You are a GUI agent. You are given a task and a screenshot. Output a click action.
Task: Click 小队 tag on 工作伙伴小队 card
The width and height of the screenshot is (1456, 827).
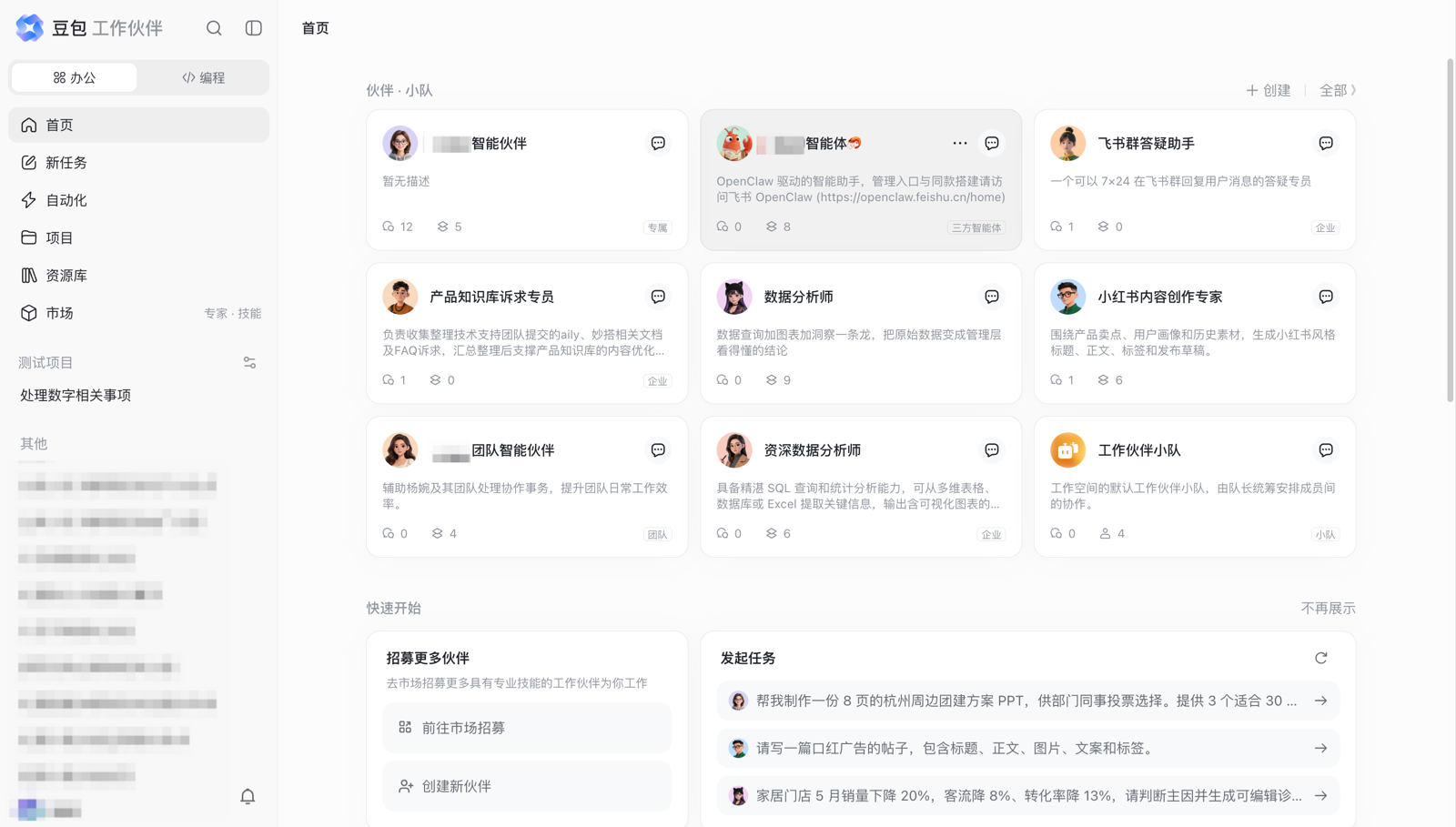click(1326, 535)
